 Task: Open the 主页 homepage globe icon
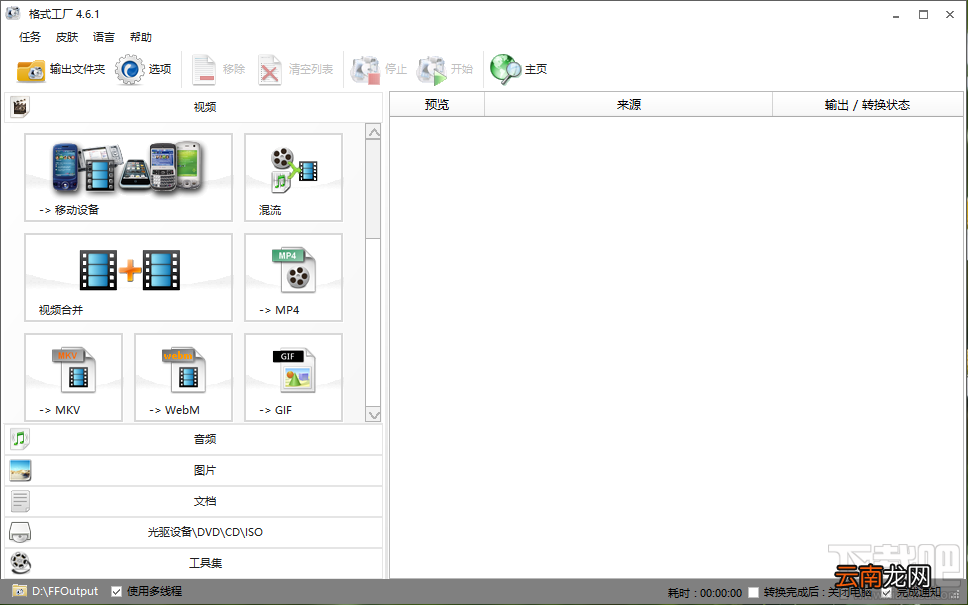tap(506, 69)
